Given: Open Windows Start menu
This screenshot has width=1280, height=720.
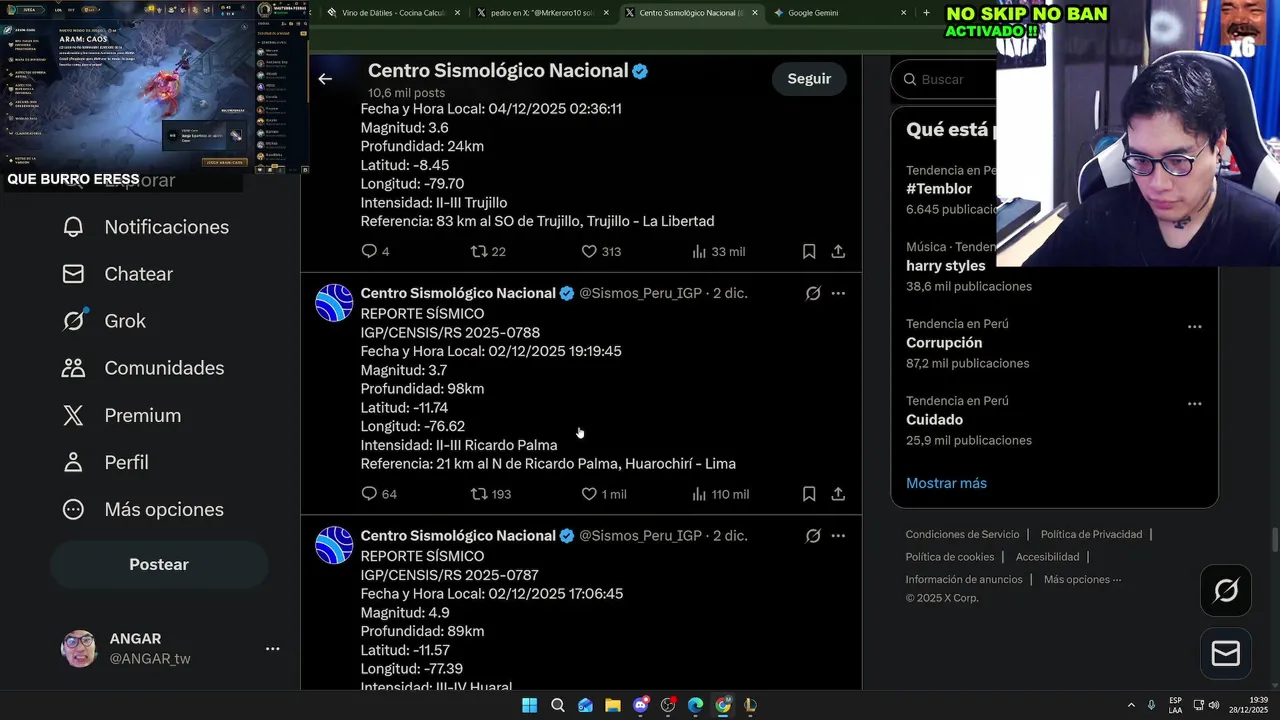Looking at the screenshot, I should 529,705.
